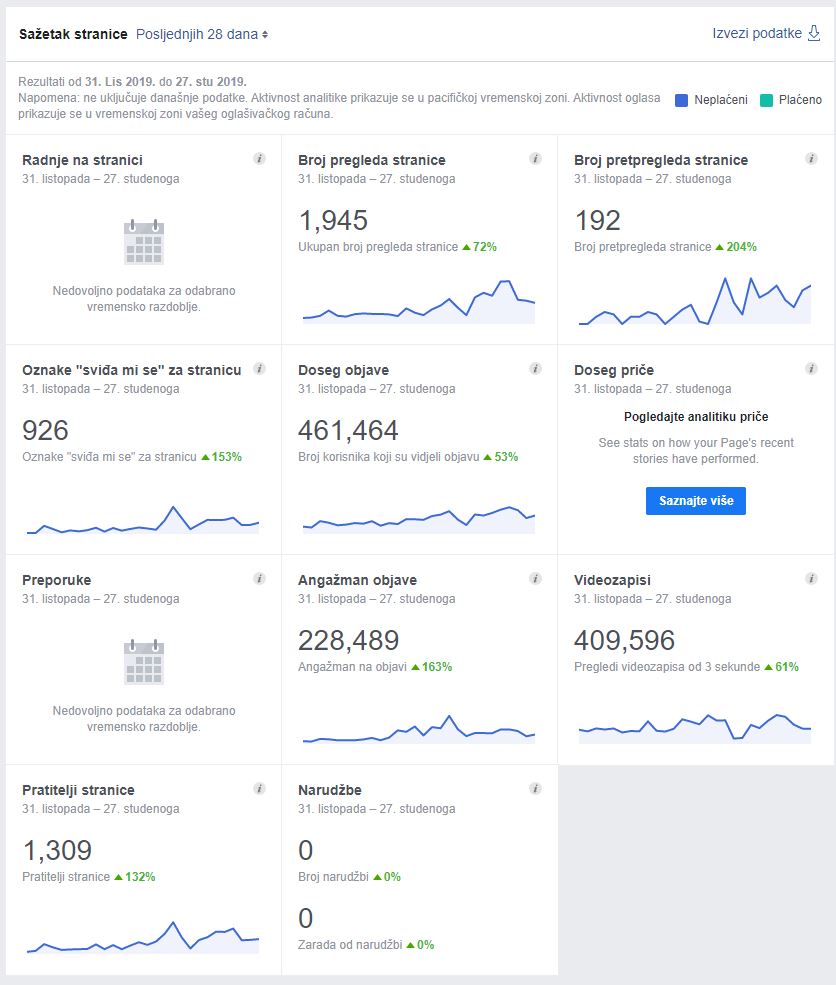Click the Broj pregleda stranice line chart
The image size is (836, 985).
tap(419, 302)
